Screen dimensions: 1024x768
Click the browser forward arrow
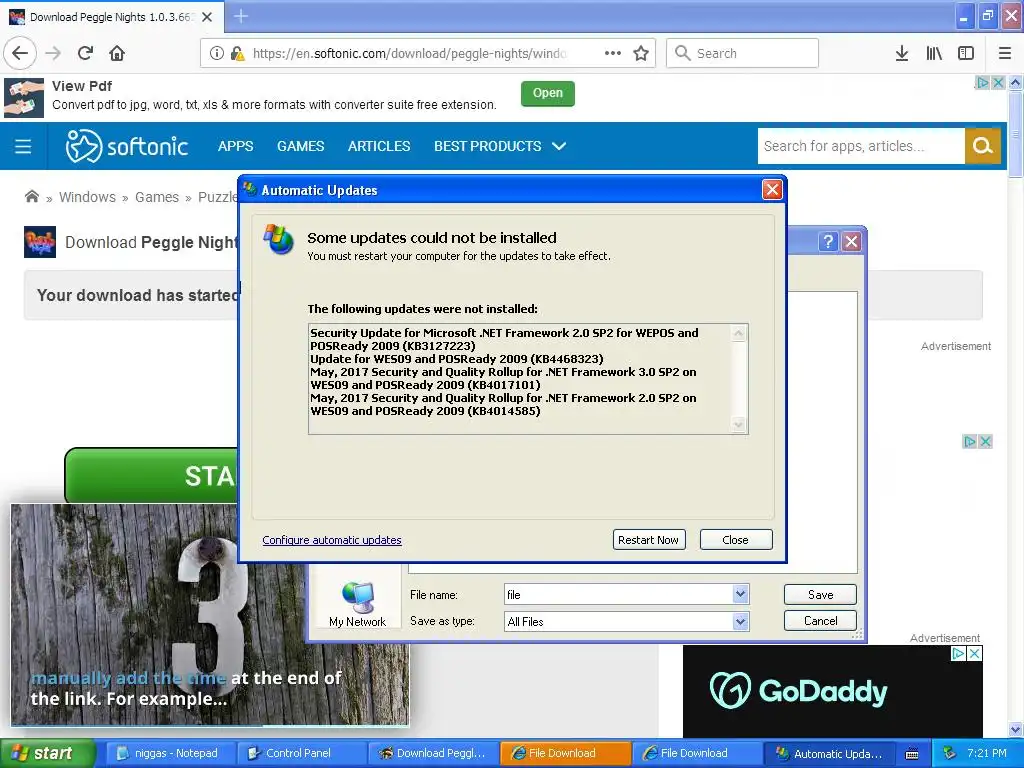click(54, 53)
